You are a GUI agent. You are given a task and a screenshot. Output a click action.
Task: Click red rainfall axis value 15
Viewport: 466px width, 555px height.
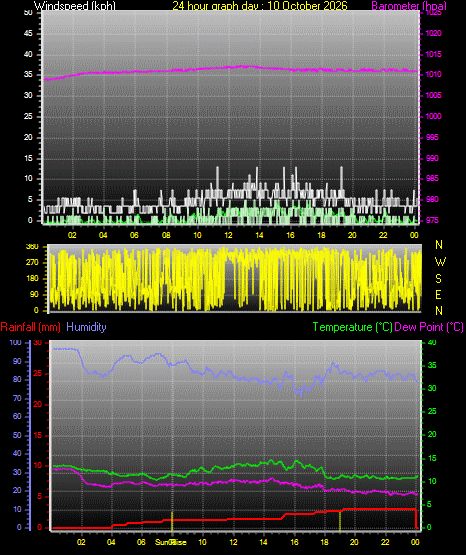[38, 436]
